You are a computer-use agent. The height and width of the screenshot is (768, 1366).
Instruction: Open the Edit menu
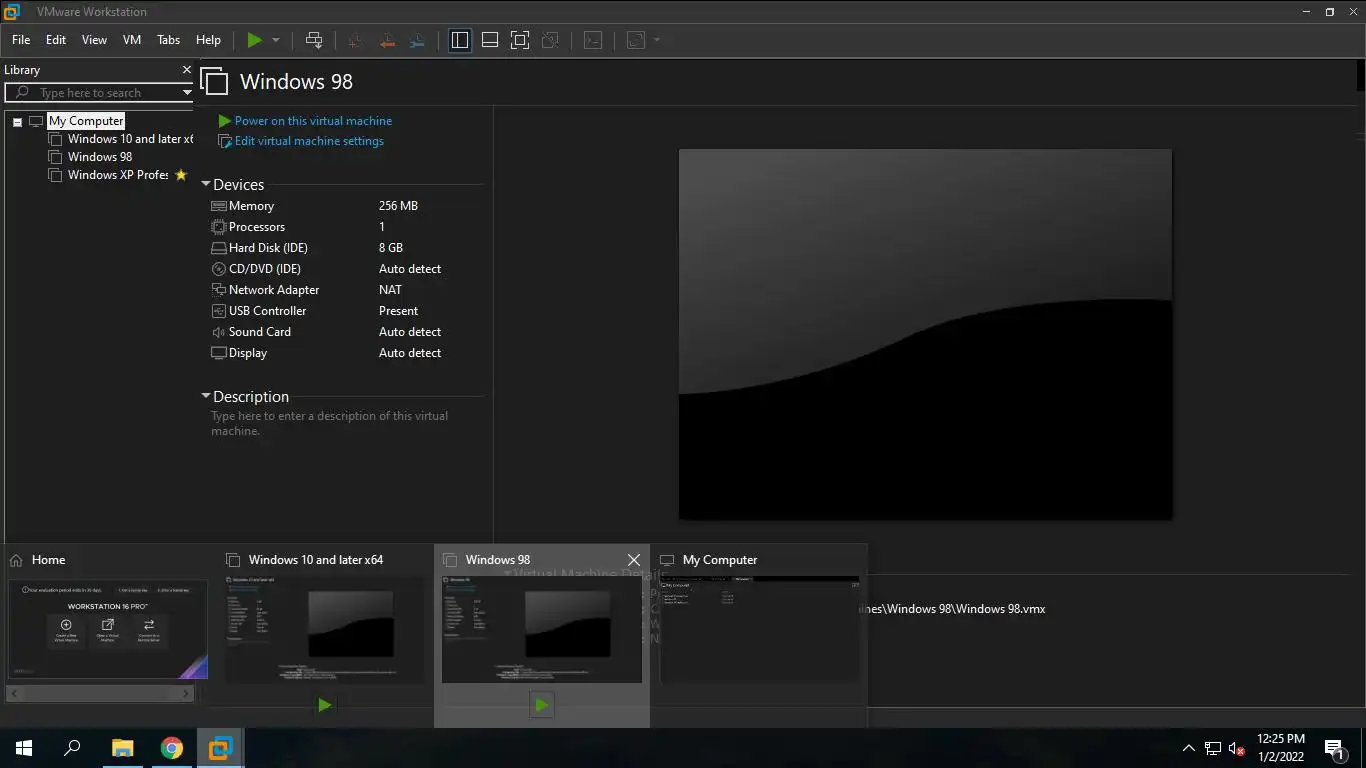tap(56, 40)
